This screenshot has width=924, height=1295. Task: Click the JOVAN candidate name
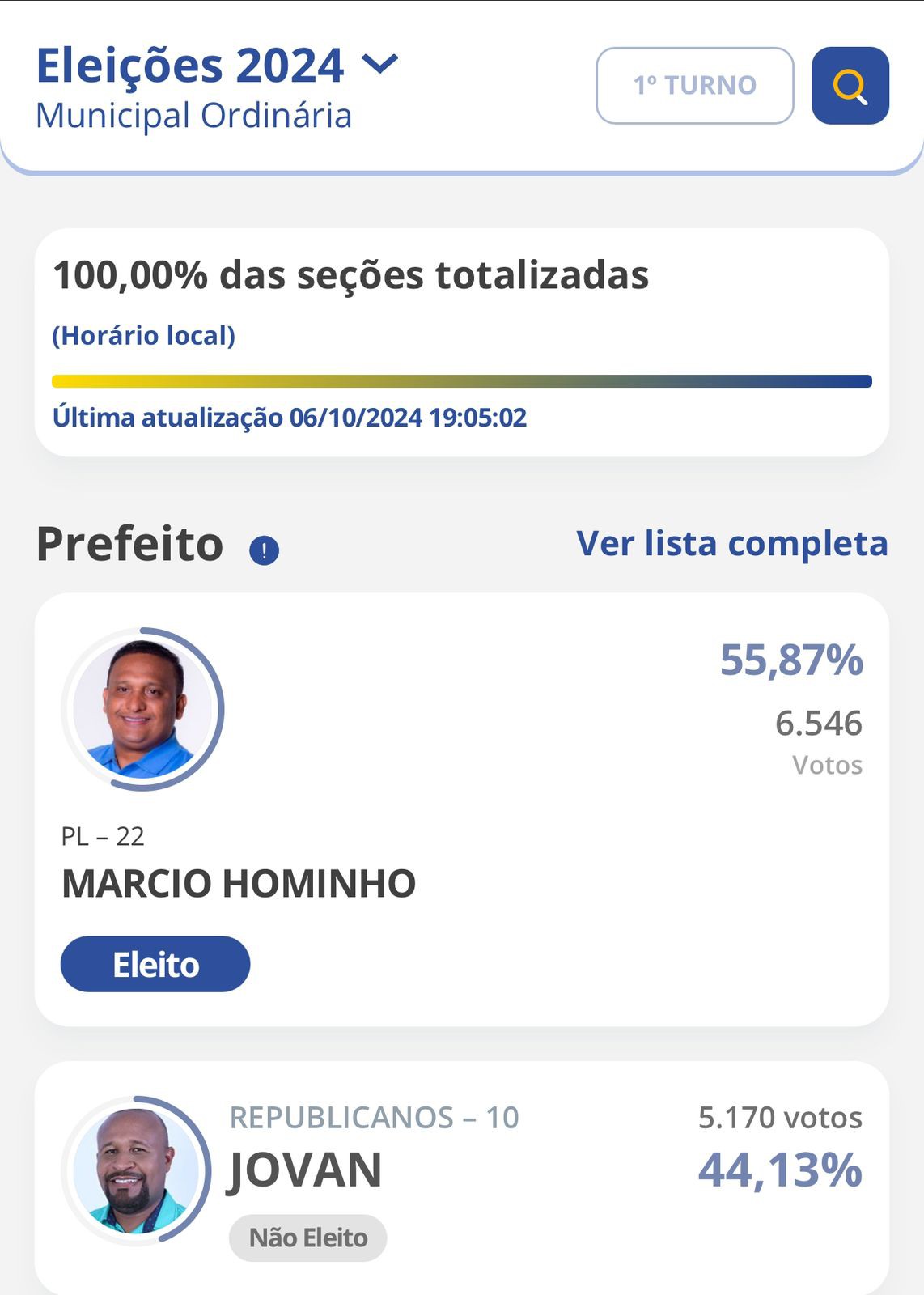click(x=305, y=1170)
